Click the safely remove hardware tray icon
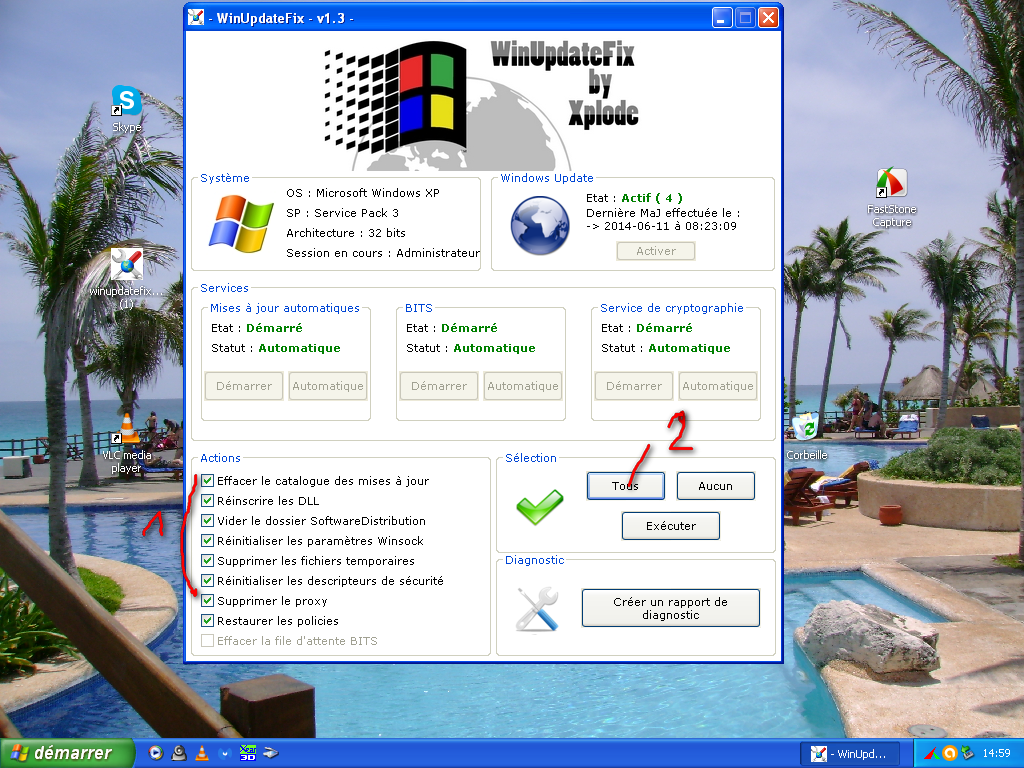 pos(967,753)
